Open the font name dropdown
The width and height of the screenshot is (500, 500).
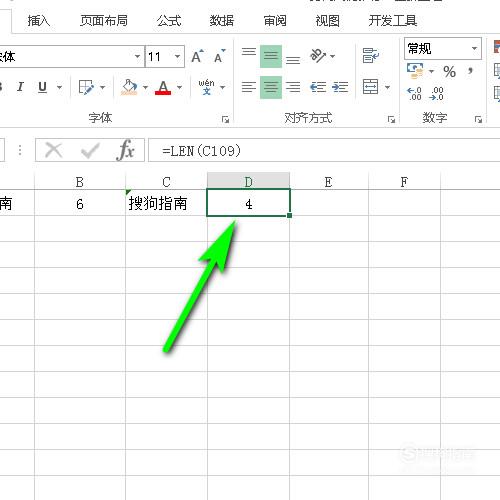click(x=137, y=56)
